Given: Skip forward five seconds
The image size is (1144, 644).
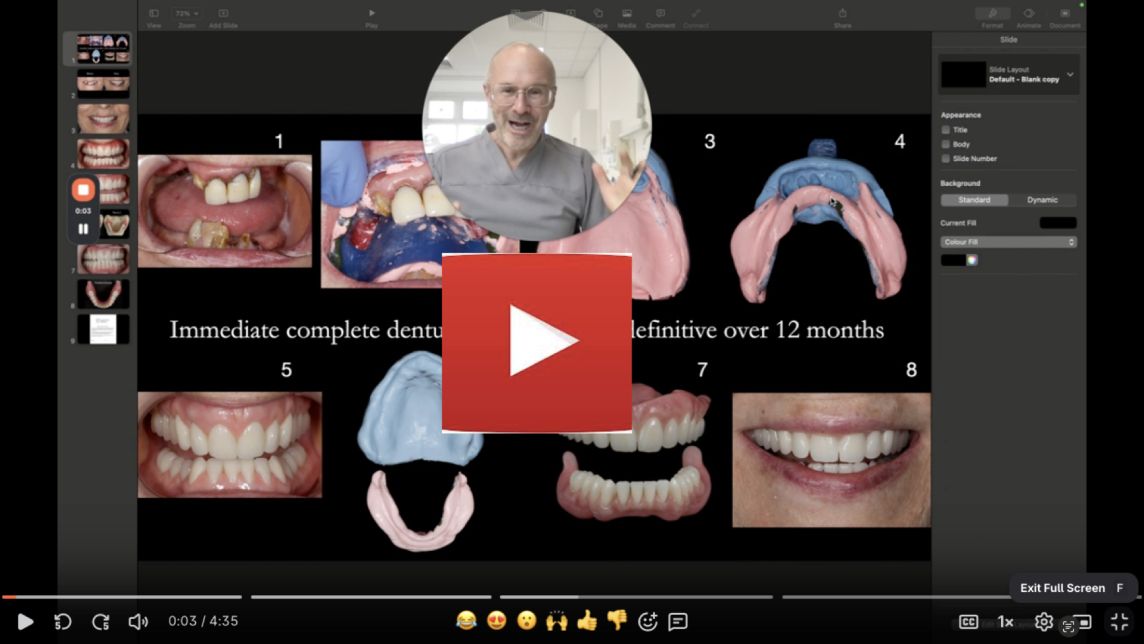Looking at the screenshot, I should click(101, 622).
